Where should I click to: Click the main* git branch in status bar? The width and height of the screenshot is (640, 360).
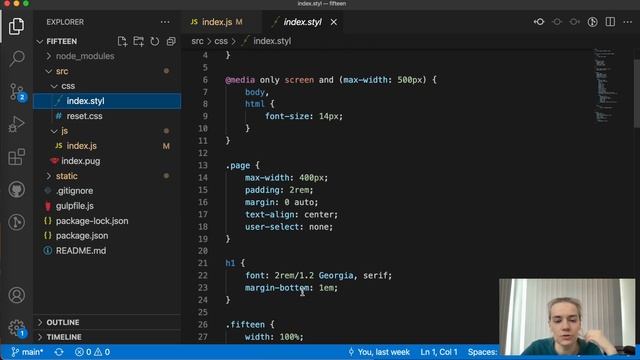[x=27, y=352]
